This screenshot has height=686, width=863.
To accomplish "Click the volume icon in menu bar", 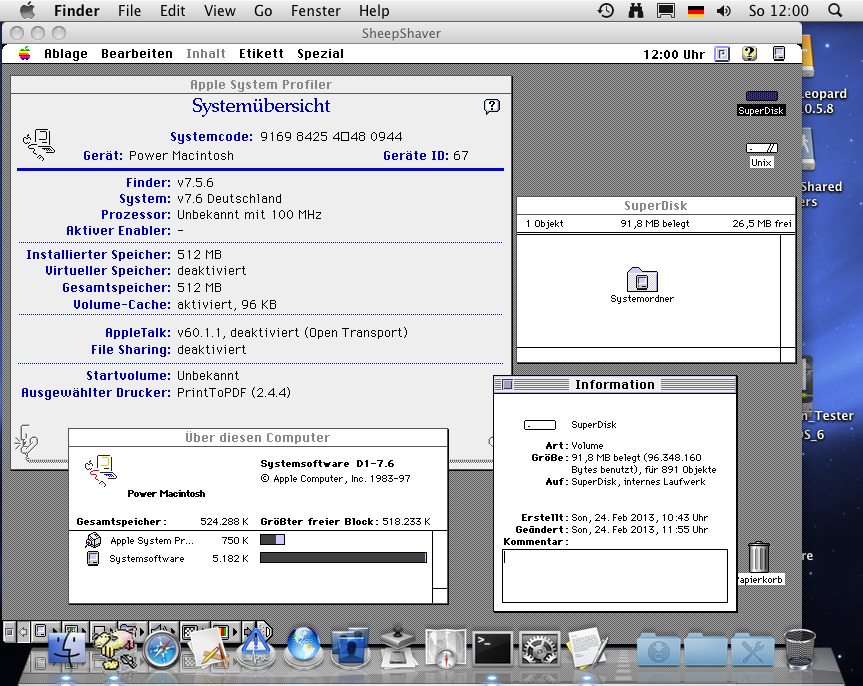I will [x=724, y=10].
